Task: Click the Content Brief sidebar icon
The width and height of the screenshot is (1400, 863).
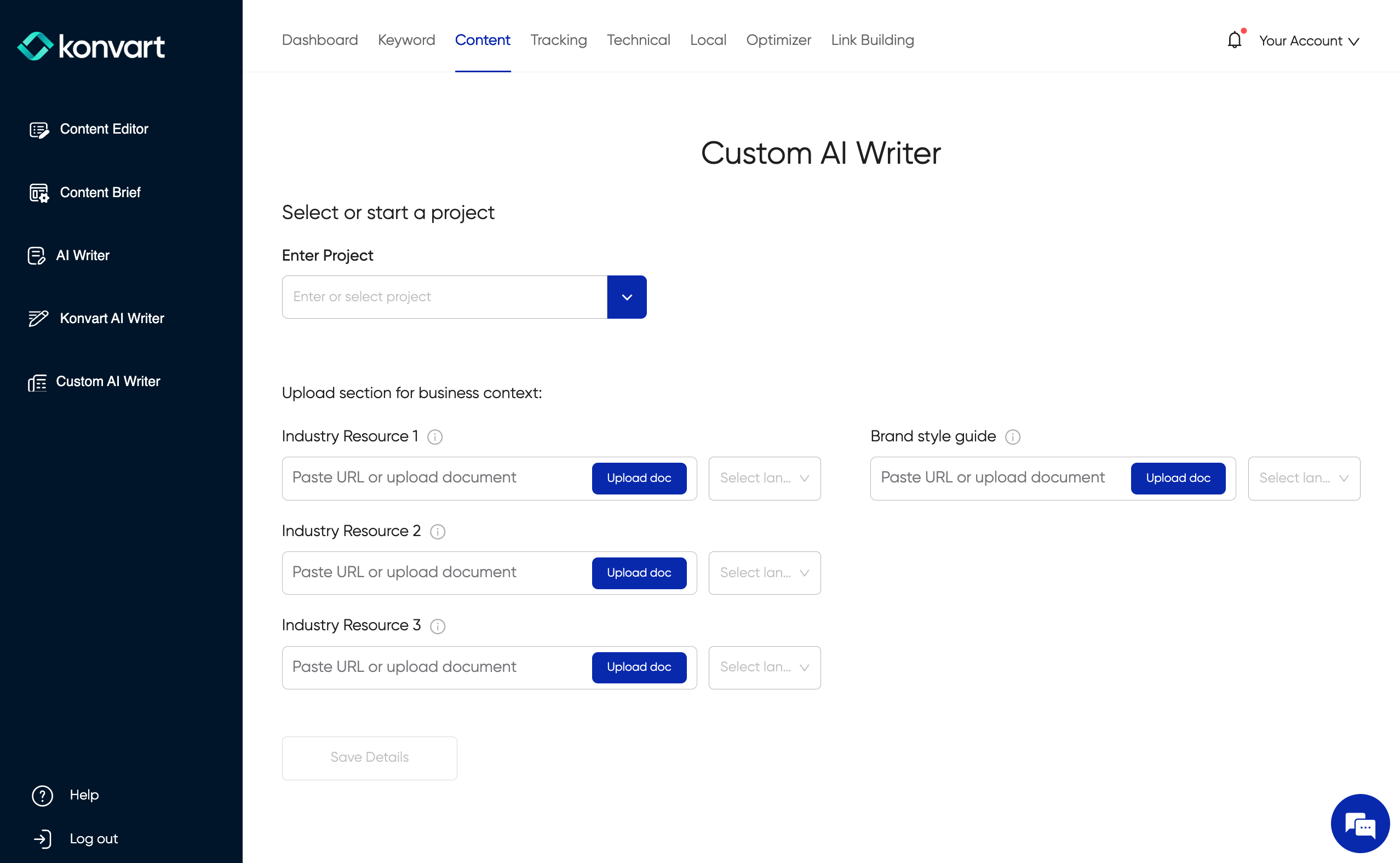Action: [39, 193]
